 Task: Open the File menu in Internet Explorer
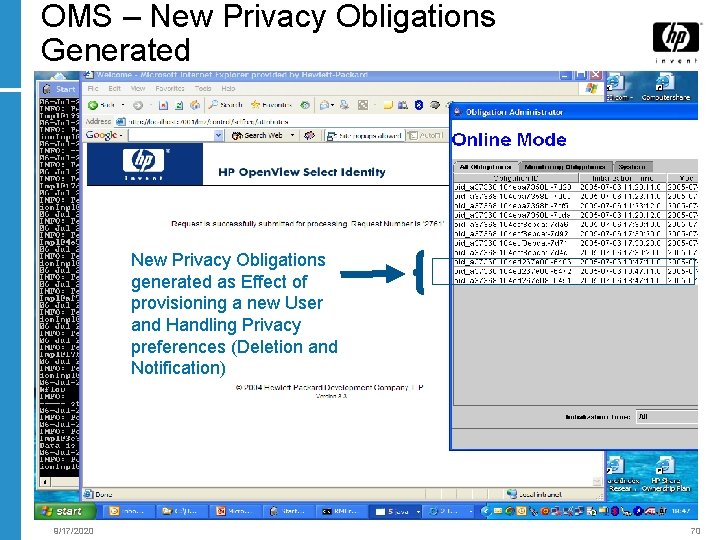coord(93,88)
